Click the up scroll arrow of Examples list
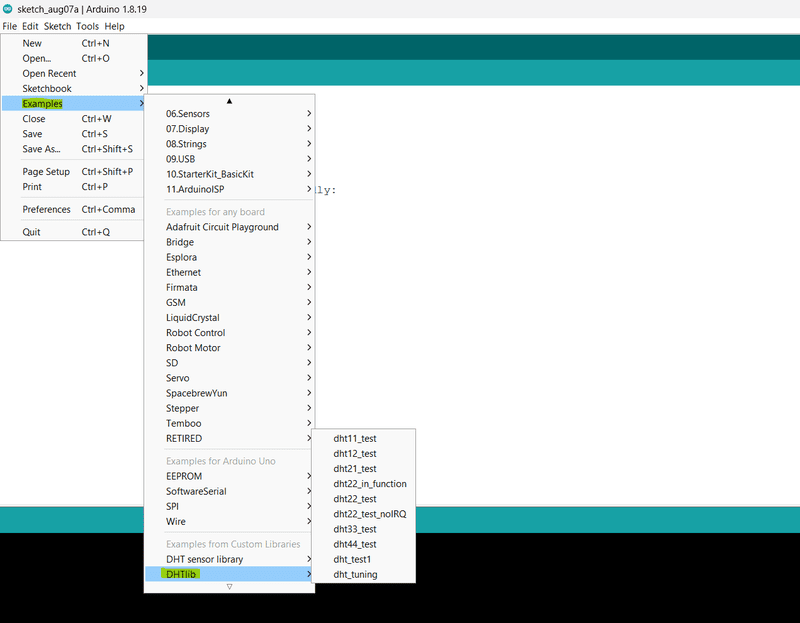 229,101
